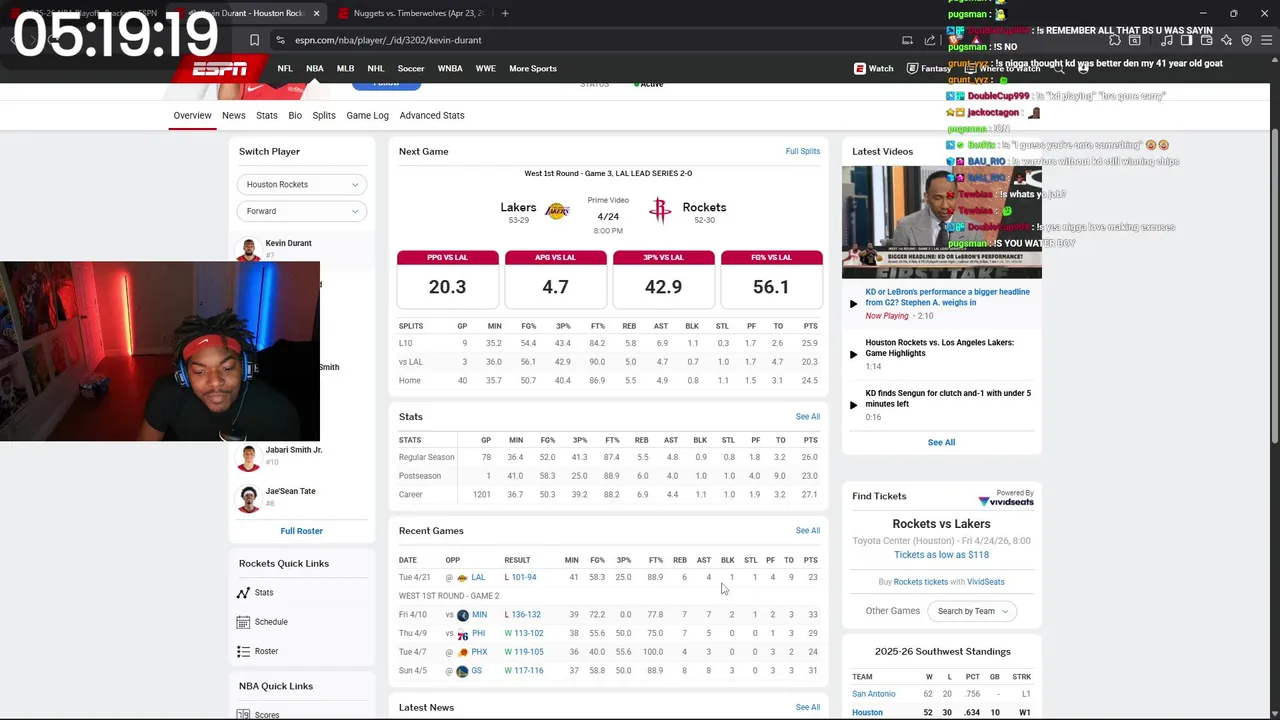The height and width of the screenshot is (720, 1280).
Task: Switch to the Advanced Stats tab
Action: 432,115
